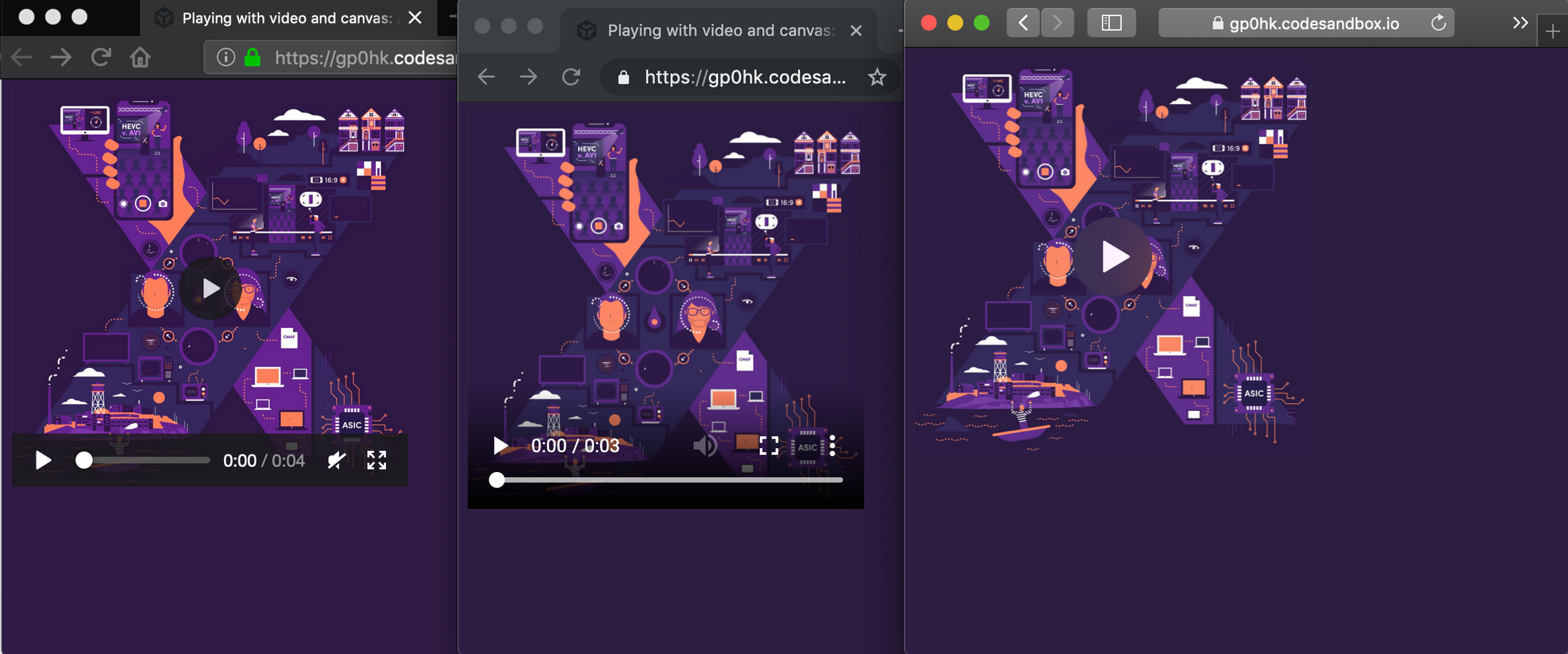1568x654 pixels.
Task: Click Chrome video progress bar
Action: (670, 480)
